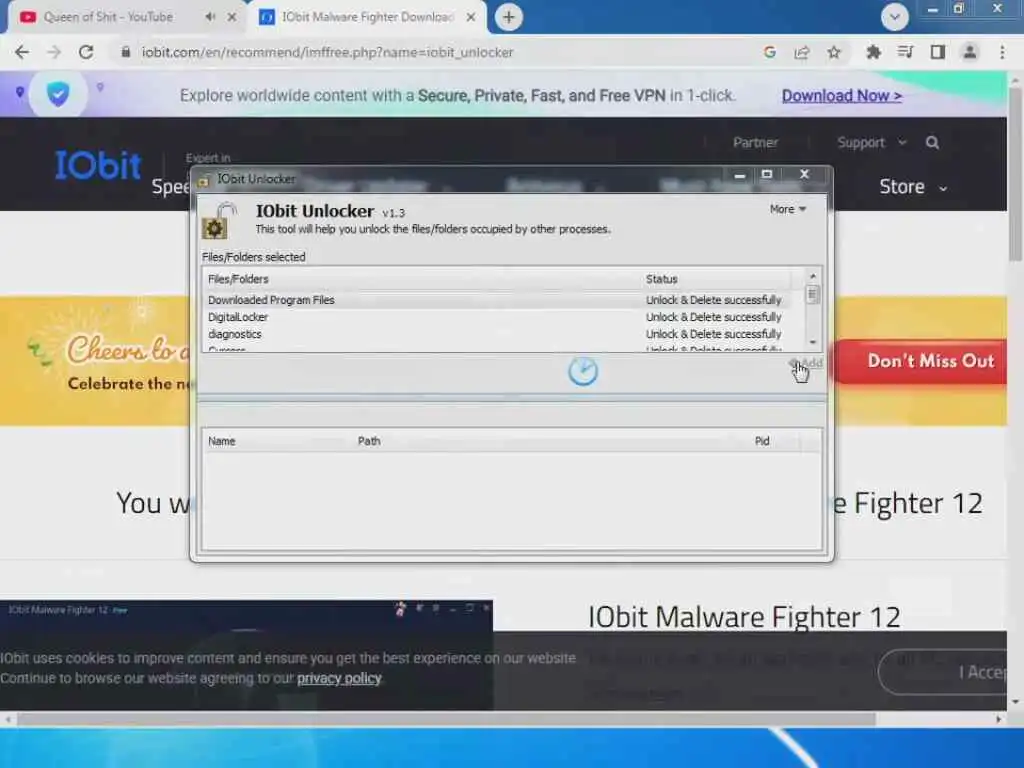Switch to the IObit Malware Fighter Download tab
The image size is (1024, 768).
(x=368, y=17)
